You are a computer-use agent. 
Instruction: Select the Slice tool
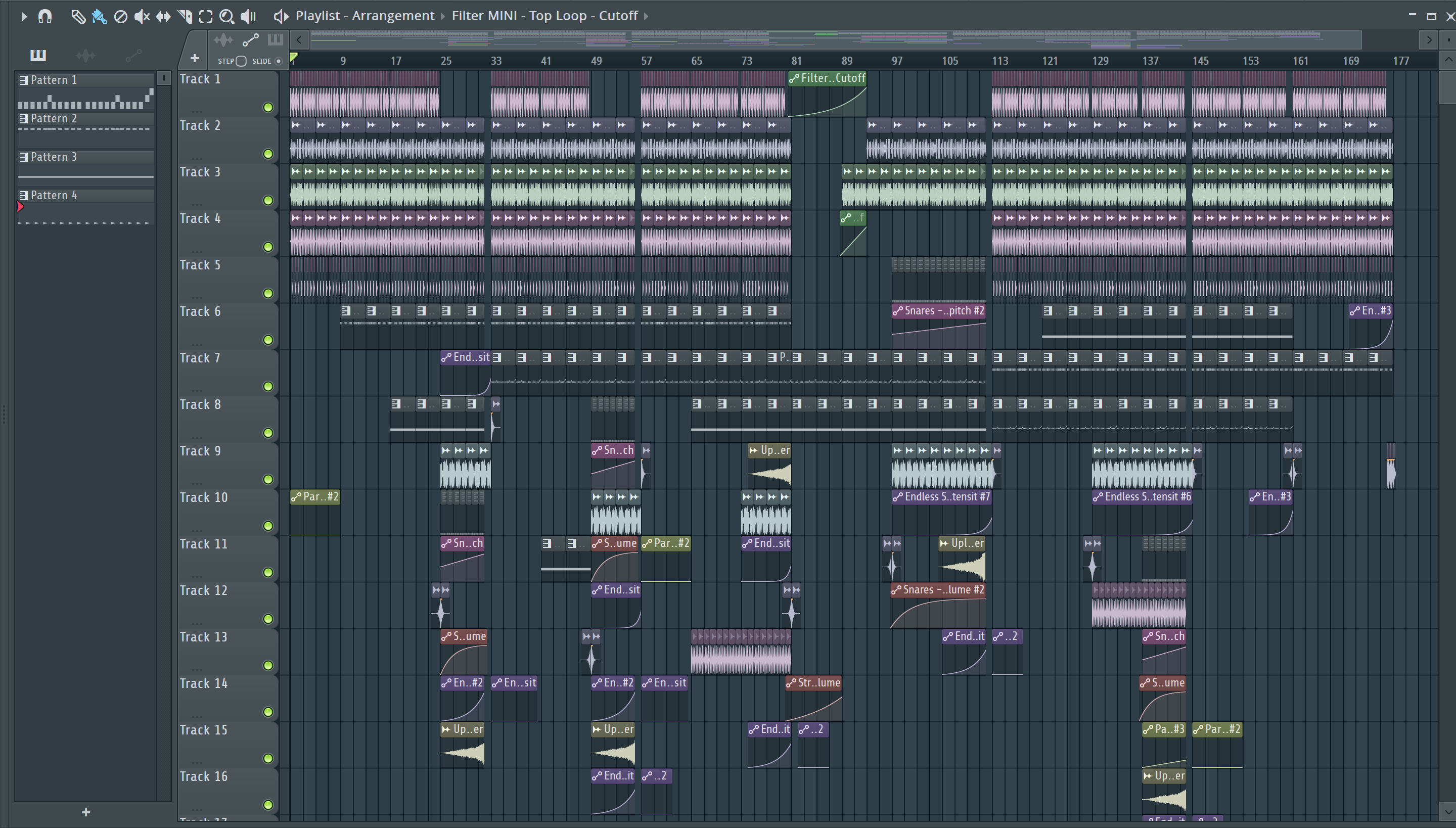click(x=185, y=17)
